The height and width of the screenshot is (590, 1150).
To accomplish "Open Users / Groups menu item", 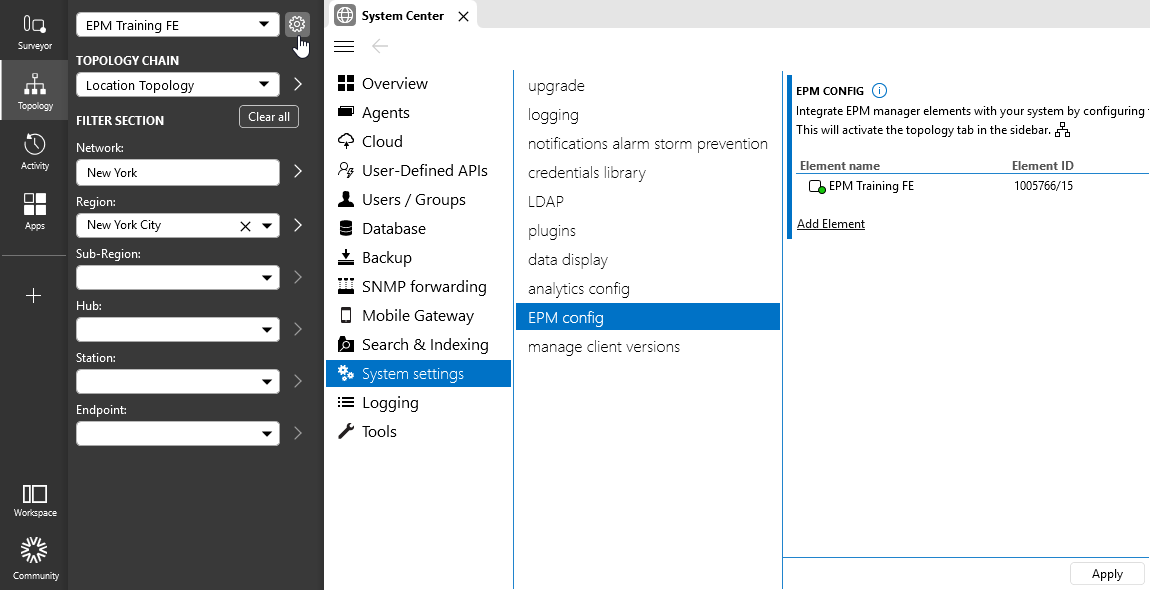I will 418,200.
